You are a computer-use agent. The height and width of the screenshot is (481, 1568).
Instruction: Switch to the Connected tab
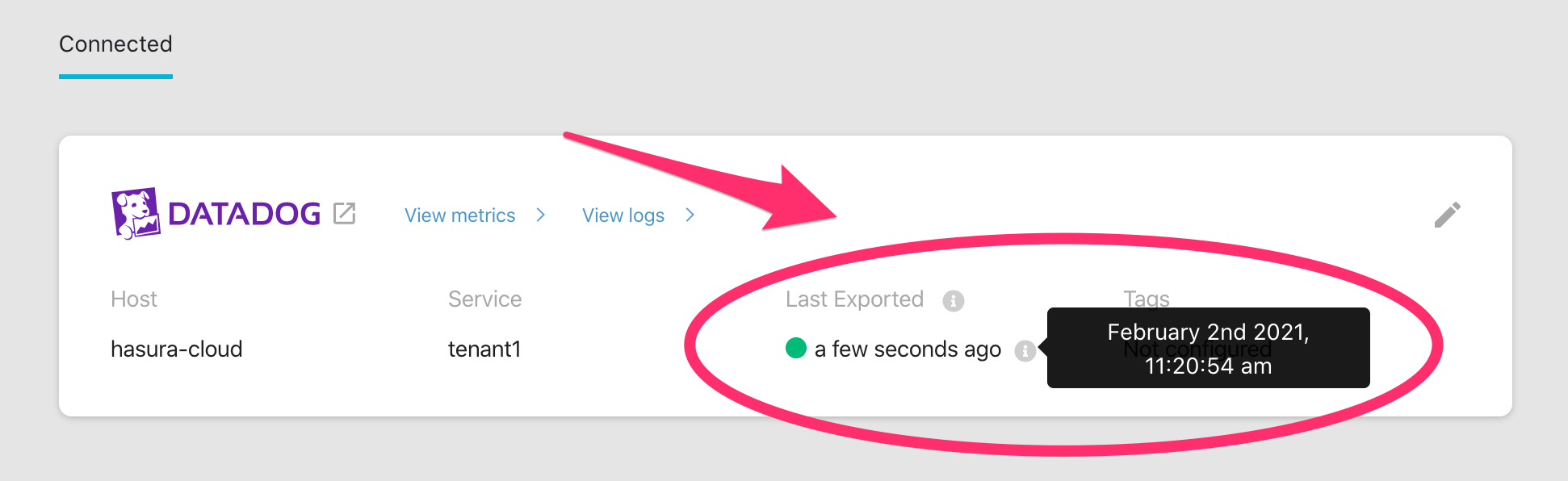tap(115, 44)
